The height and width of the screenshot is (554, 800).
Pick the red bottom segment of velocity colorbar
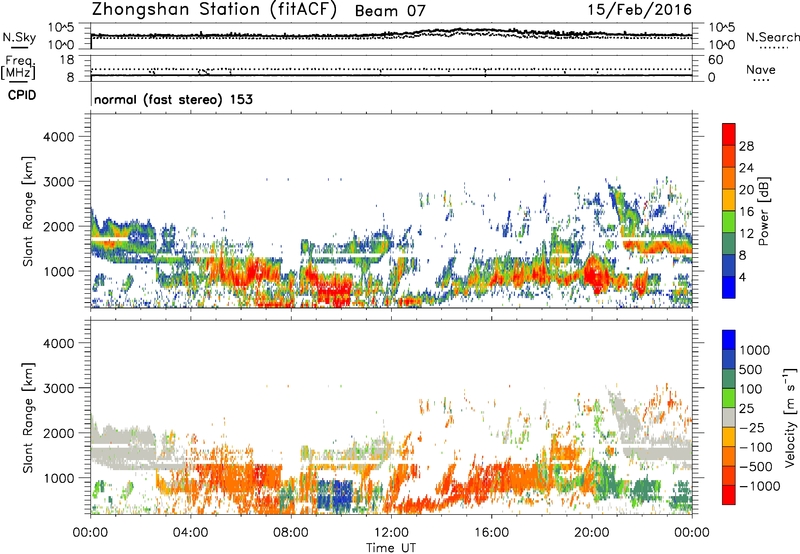click(729, 495)
